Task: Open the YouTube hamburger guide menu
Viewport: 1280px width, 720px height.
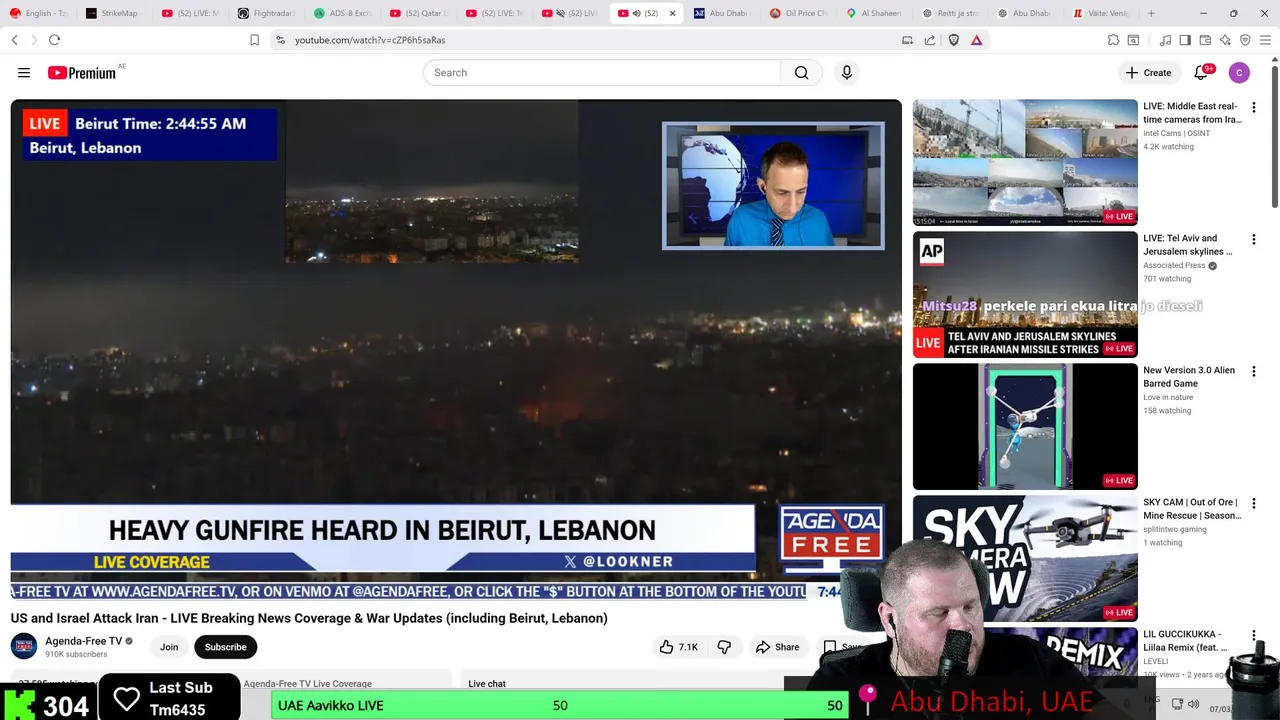Action: 24,73
